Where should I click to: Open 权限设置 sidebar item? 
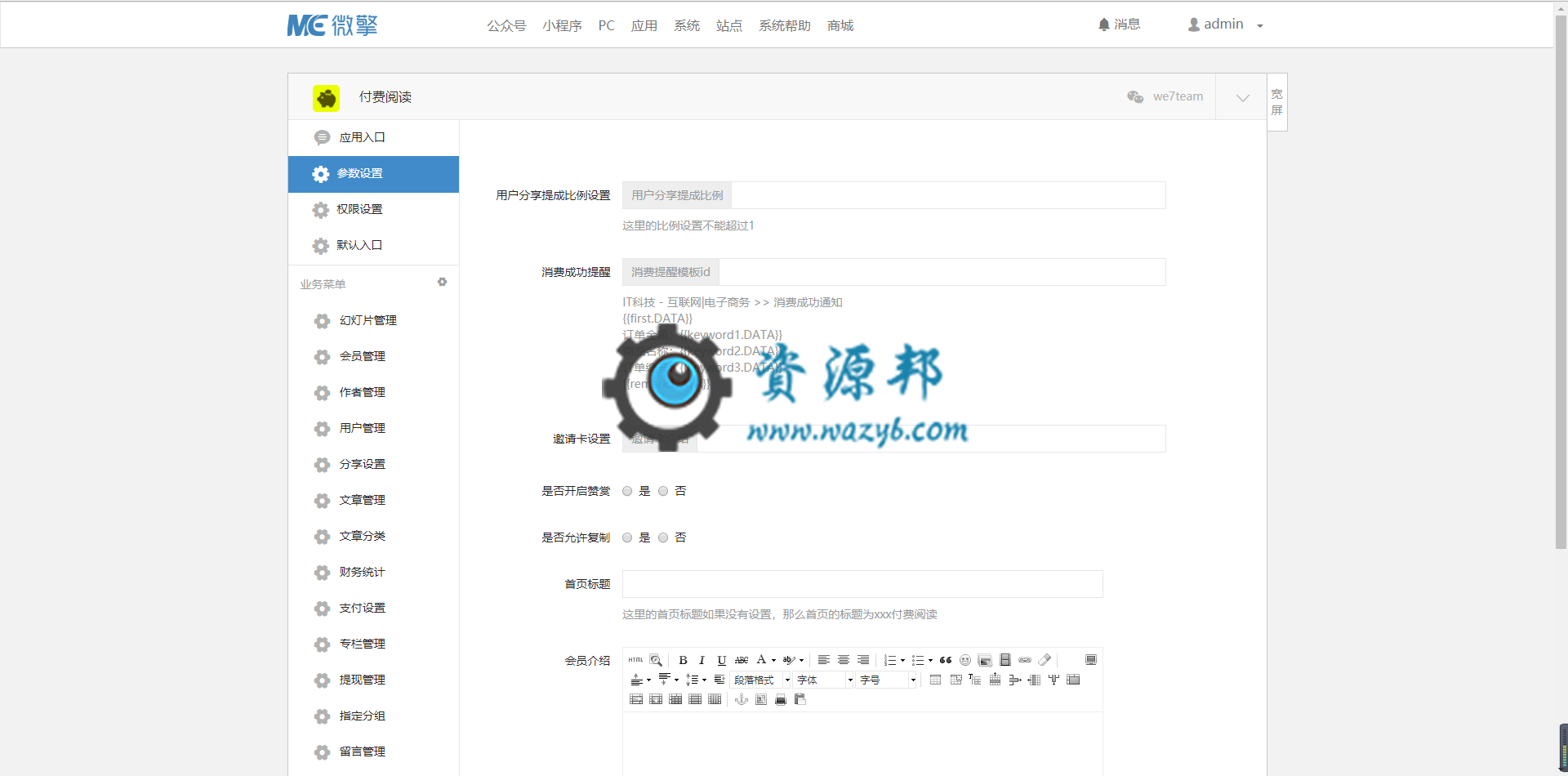[373, 210]
